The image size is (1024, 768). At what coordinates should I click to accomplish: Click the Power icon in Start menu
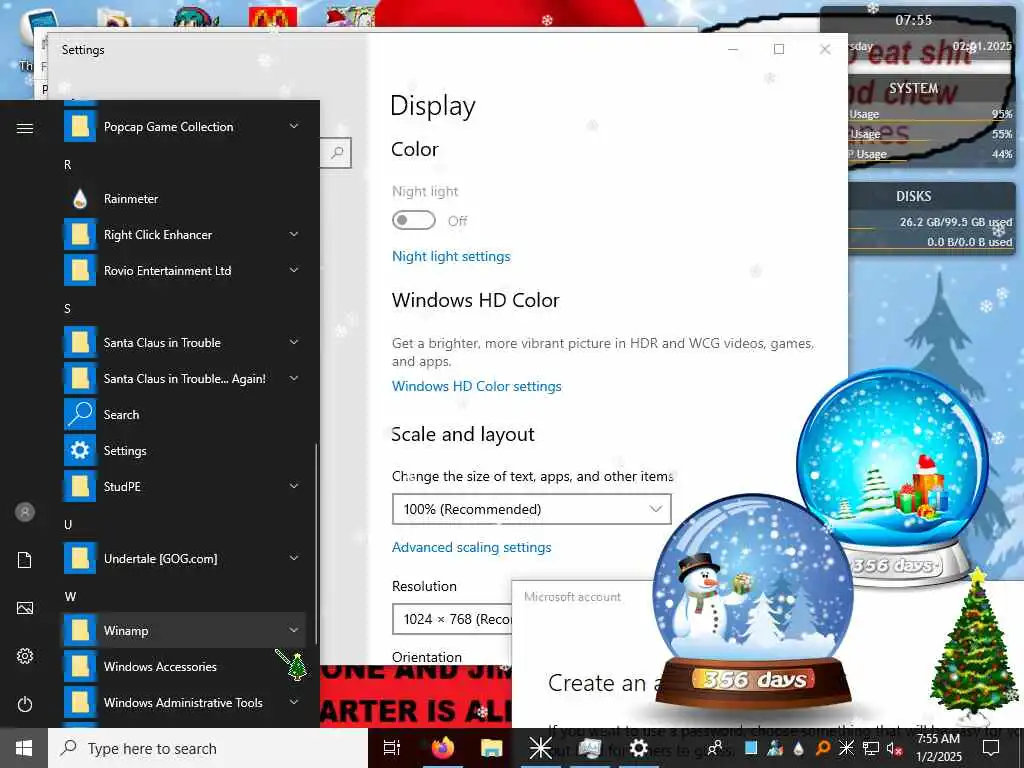click(x=25, y=704)
